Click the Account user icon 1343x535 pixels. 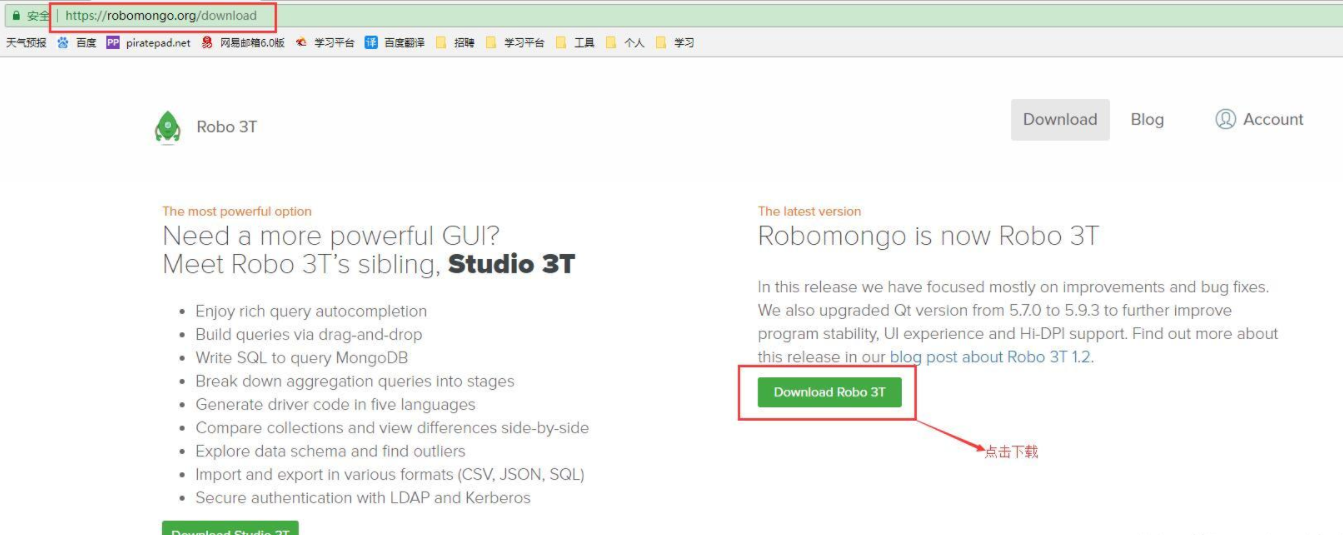(1225, 119)
